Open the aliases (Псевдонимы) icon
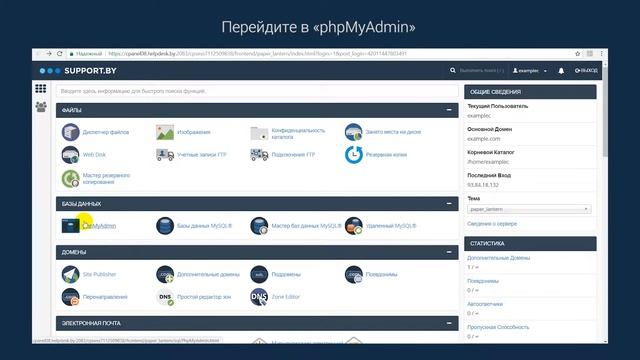Viewport: 640px width, 360px height. [x=353, y=274]
